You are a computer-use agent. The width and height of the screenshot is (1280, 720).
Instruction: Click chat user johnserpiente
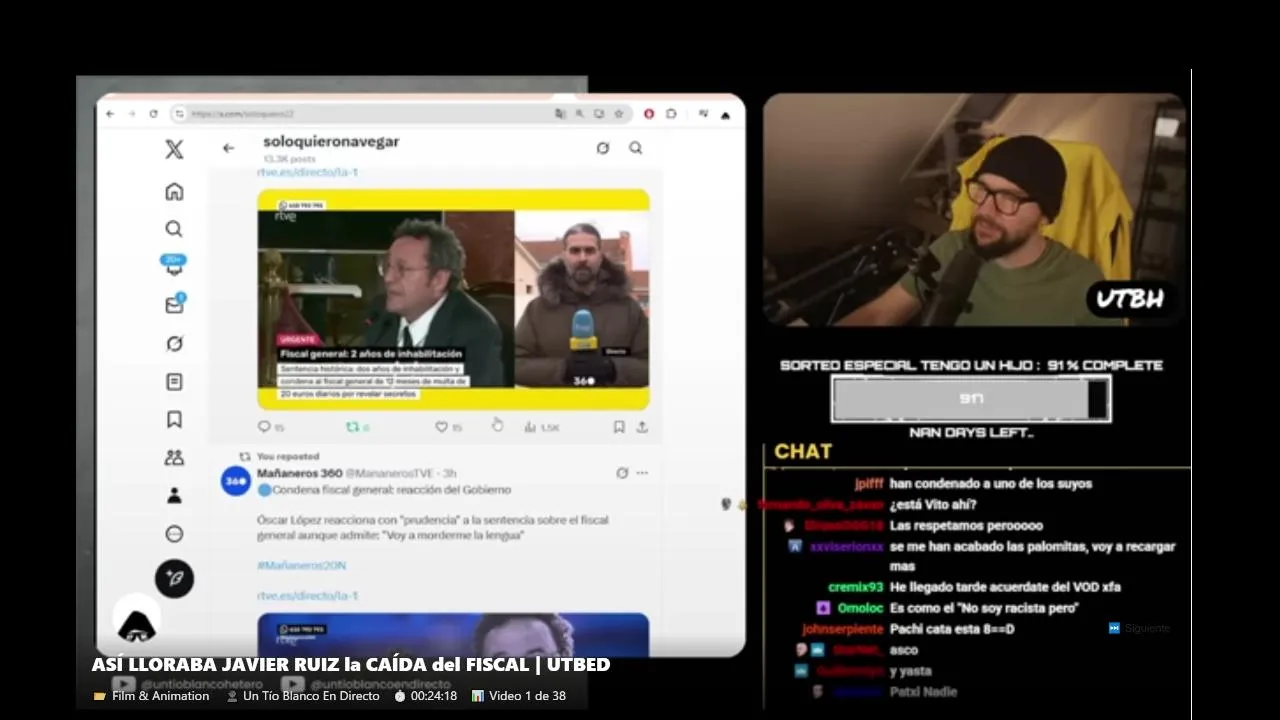tap(843, 629)
